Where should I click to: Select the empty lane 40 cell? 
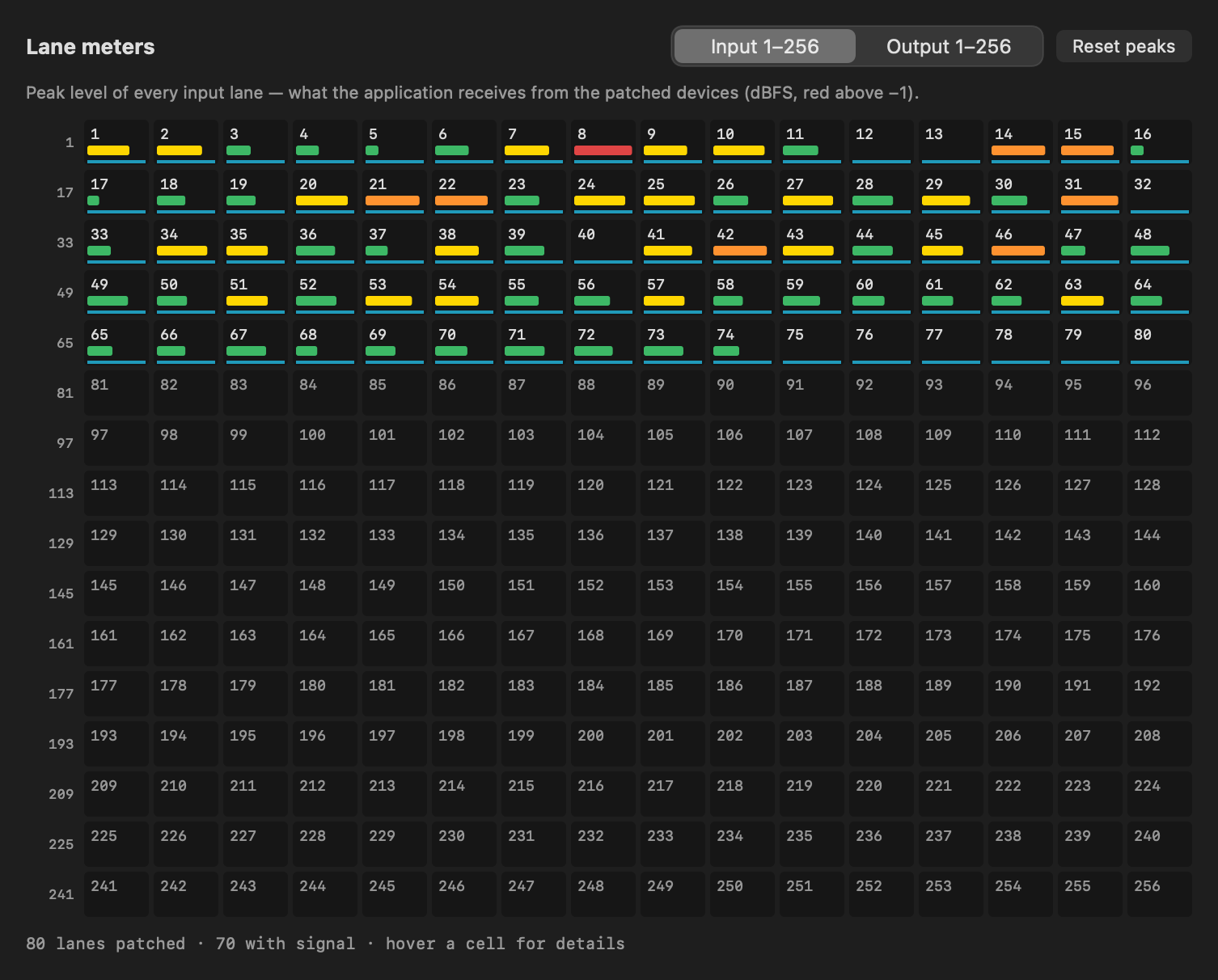pos(603,243)
